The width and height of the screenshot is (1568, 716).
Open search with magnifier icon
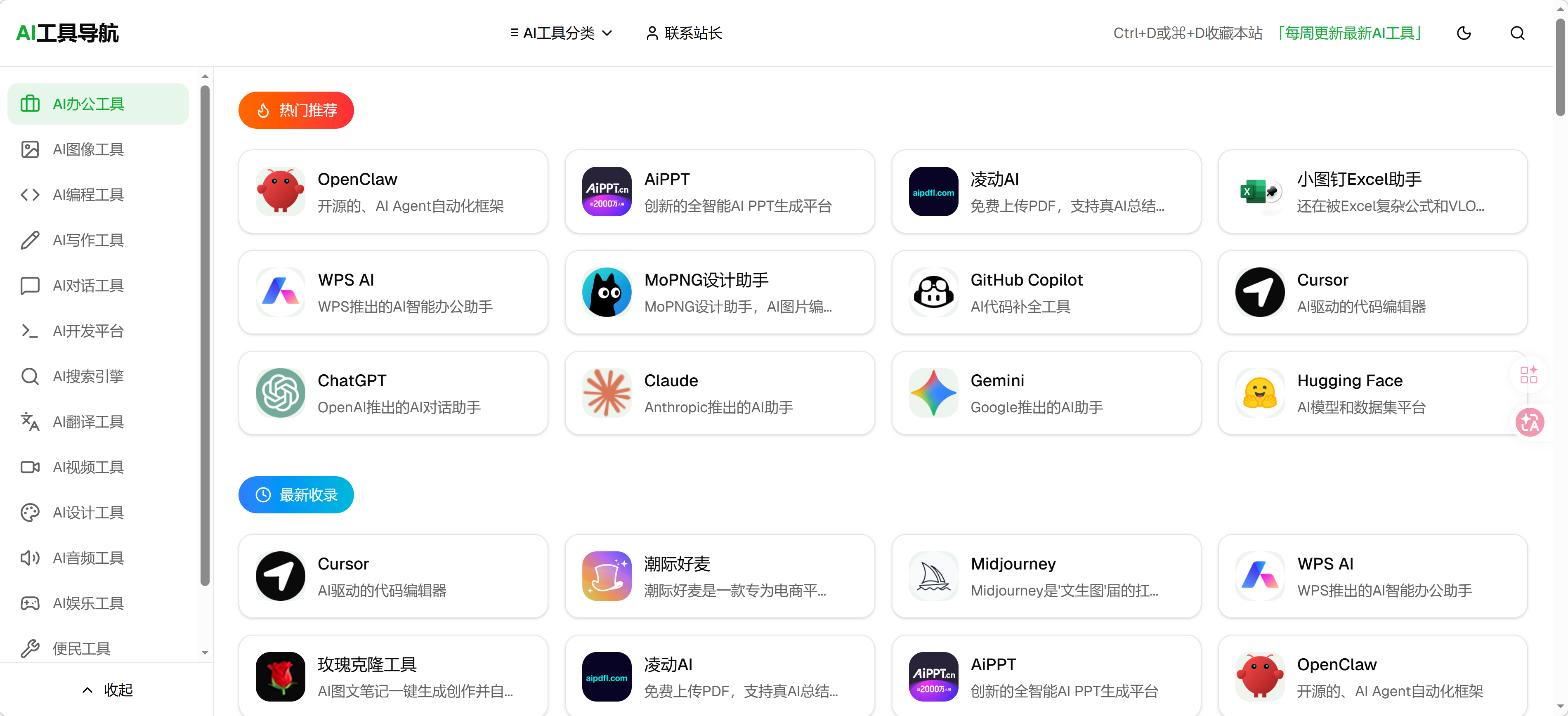[1518, 33]
